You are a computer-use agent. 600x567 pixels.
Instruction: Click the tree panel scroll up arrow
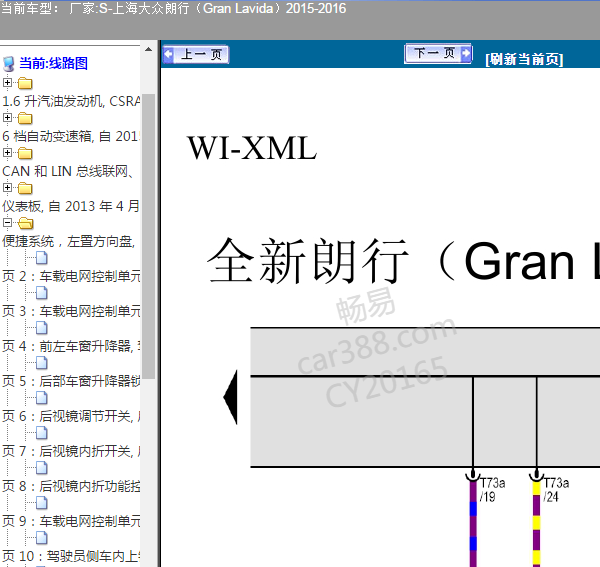pos(148,50)
